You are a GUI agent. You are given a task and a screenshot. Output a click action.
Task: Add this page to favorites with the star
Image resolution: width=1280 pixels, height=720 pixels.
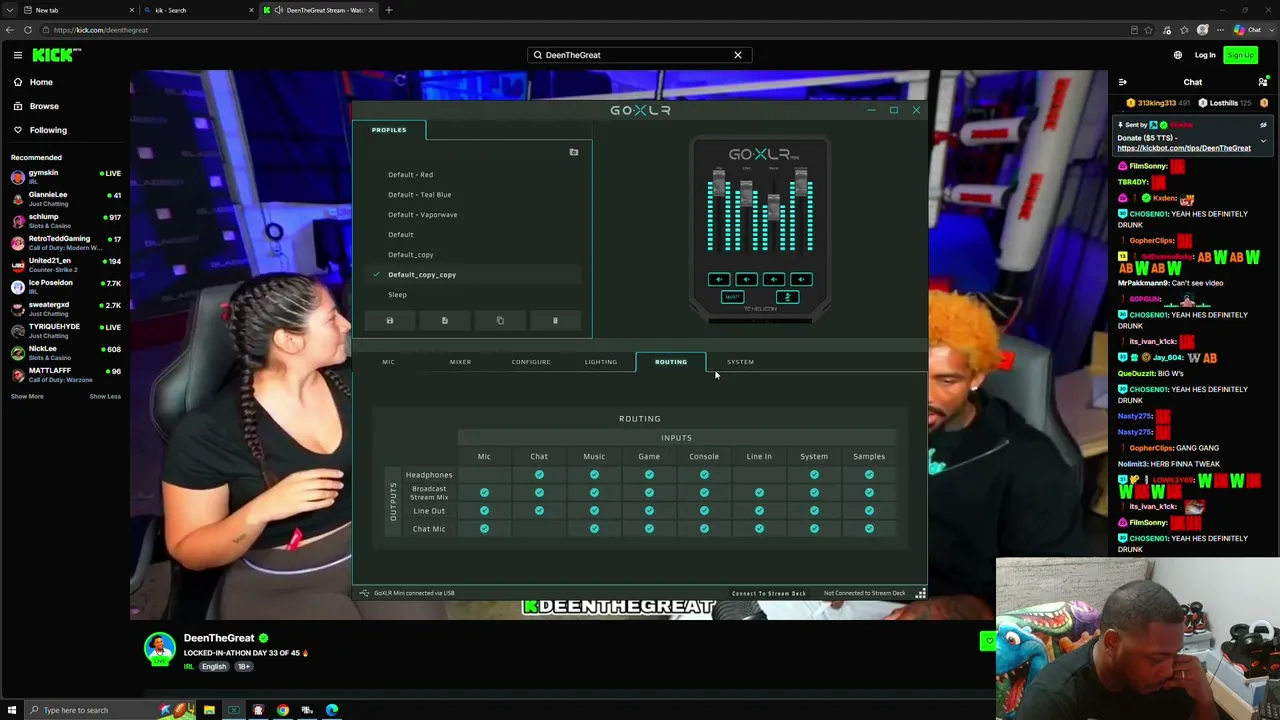pos(1149,30)
